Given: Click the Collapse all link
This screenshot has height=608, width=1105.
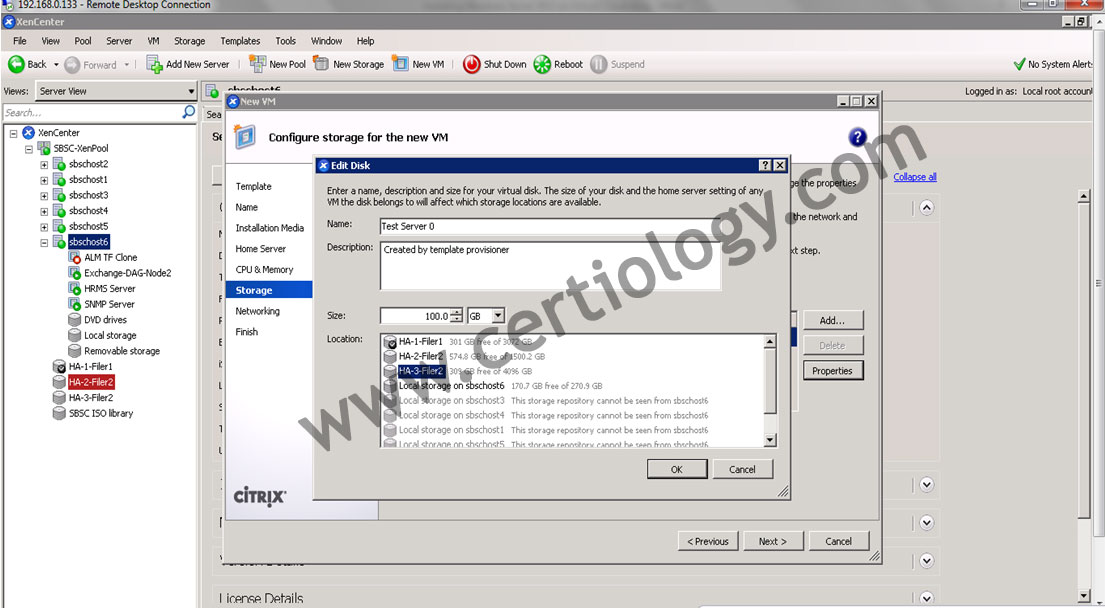Looking at the screenshot, I should (915, 177).
